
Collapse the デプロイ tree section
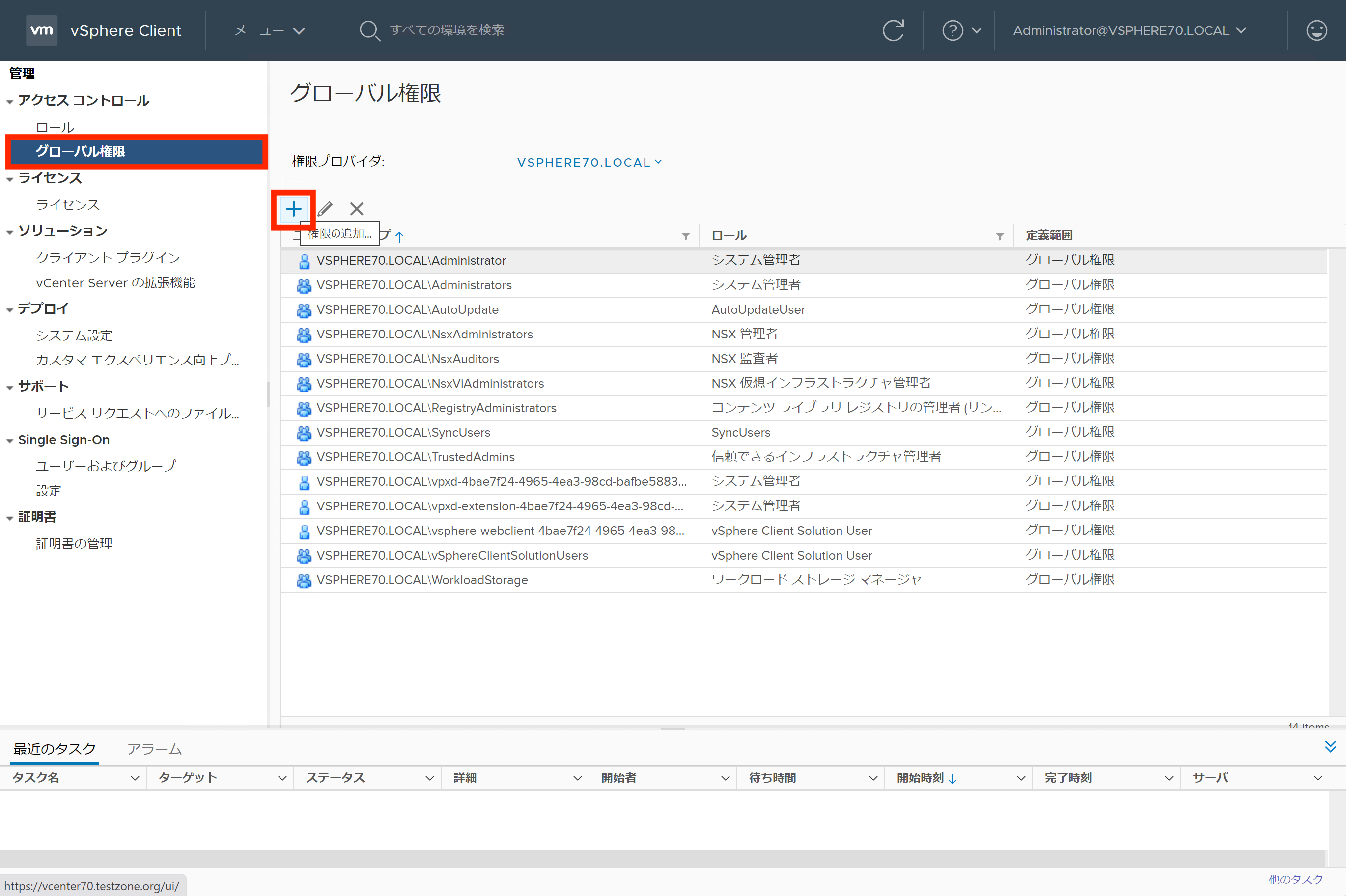pos(10,310)
